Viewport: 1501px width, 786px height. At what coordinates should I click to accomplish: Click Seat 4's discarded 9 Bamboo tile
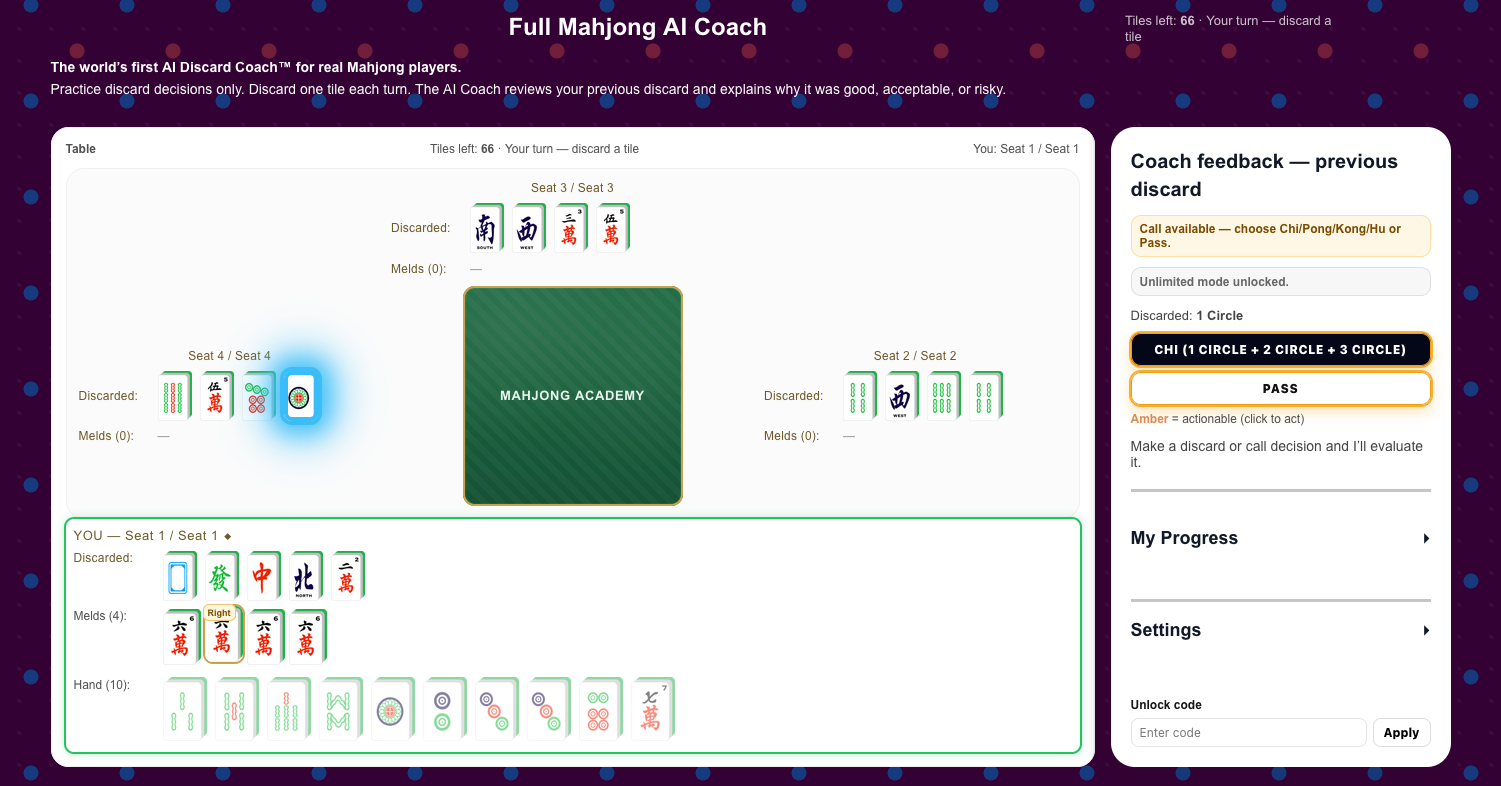[174, 396]
